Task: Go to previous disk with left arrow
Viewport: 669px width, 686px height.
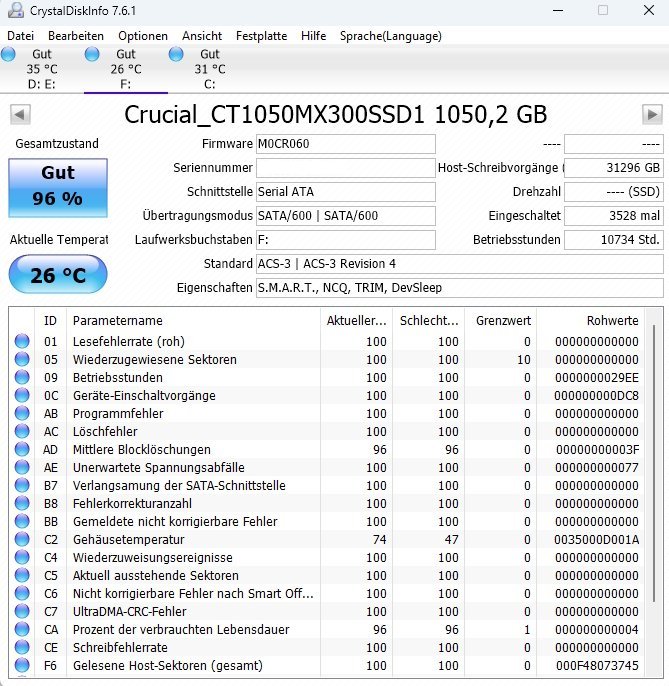Action: coord(20,115)
